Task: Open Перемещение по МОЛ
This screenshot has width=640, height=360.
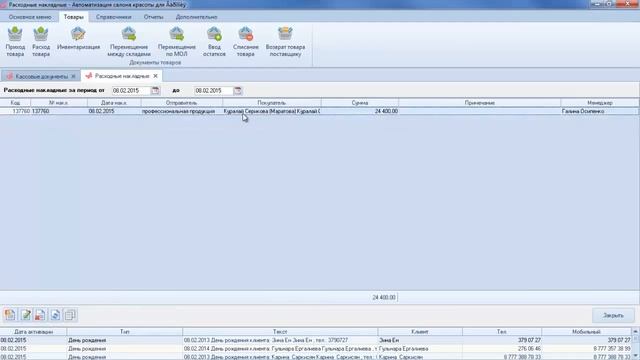Action: coord(177,41)
